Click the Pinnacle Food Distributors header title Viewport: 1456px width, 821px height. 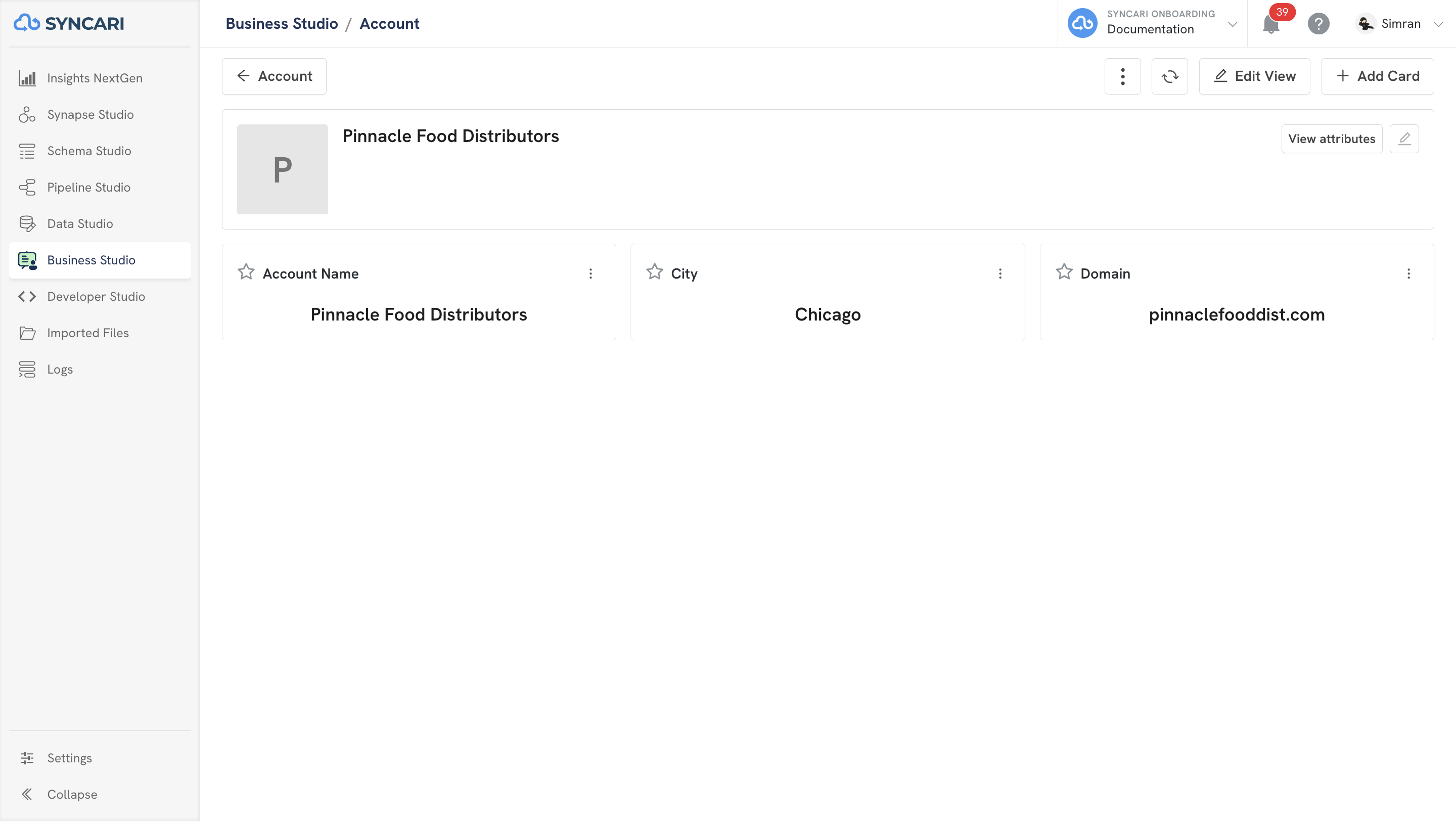point(450,136)
